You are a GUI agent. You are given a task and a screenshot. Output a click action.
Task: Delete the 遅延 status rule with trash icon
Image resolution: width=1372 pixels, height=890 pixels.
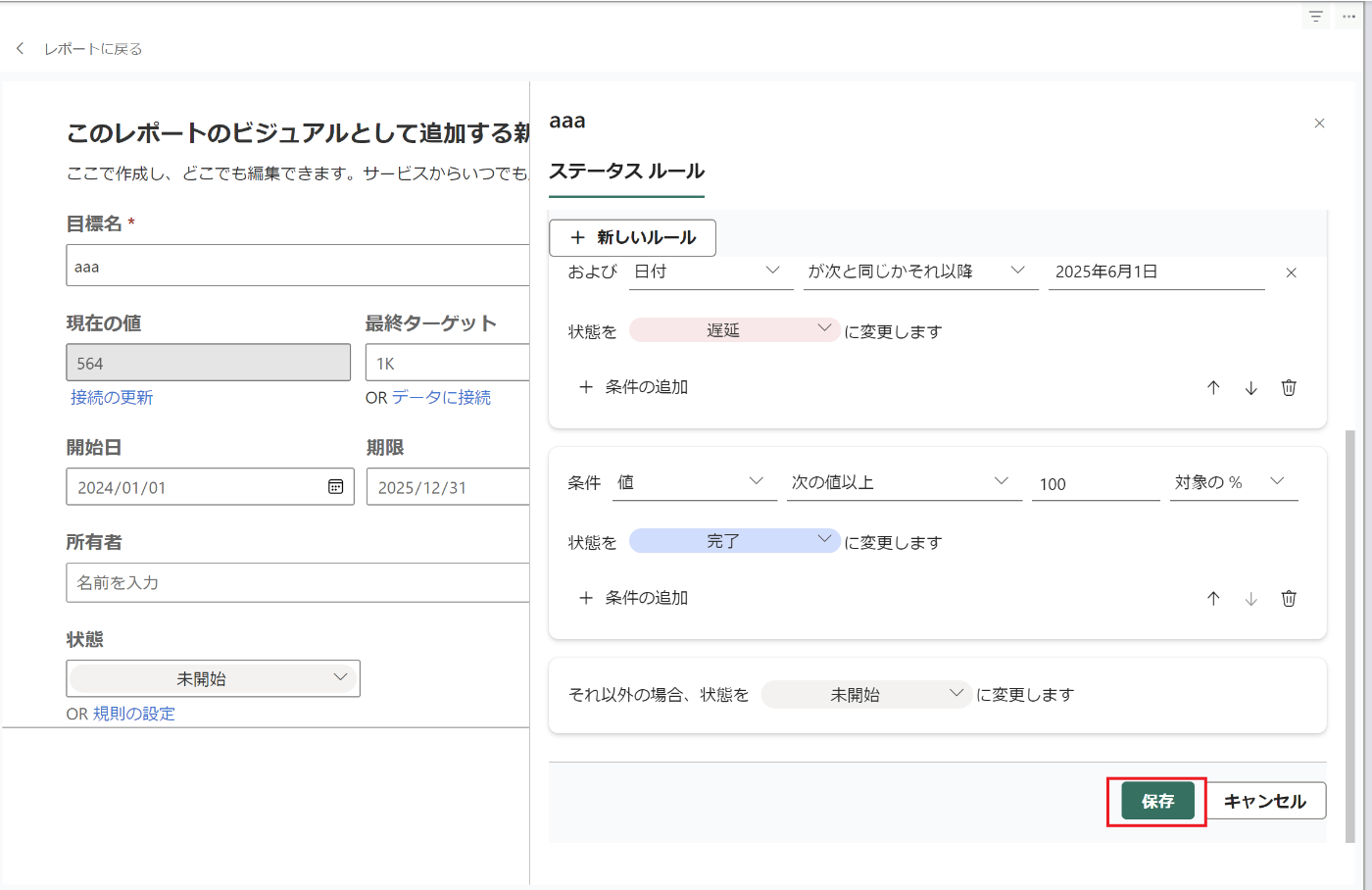click(1289, 387)
